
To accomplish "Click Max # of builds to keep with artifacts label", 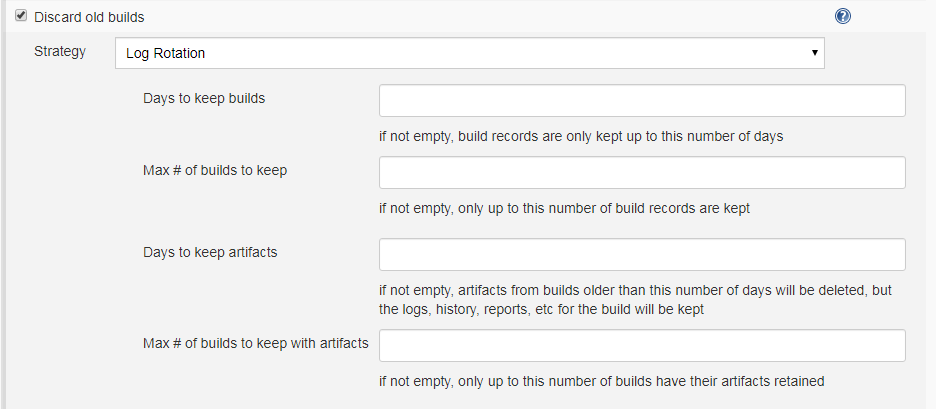I will pos(256,344).
